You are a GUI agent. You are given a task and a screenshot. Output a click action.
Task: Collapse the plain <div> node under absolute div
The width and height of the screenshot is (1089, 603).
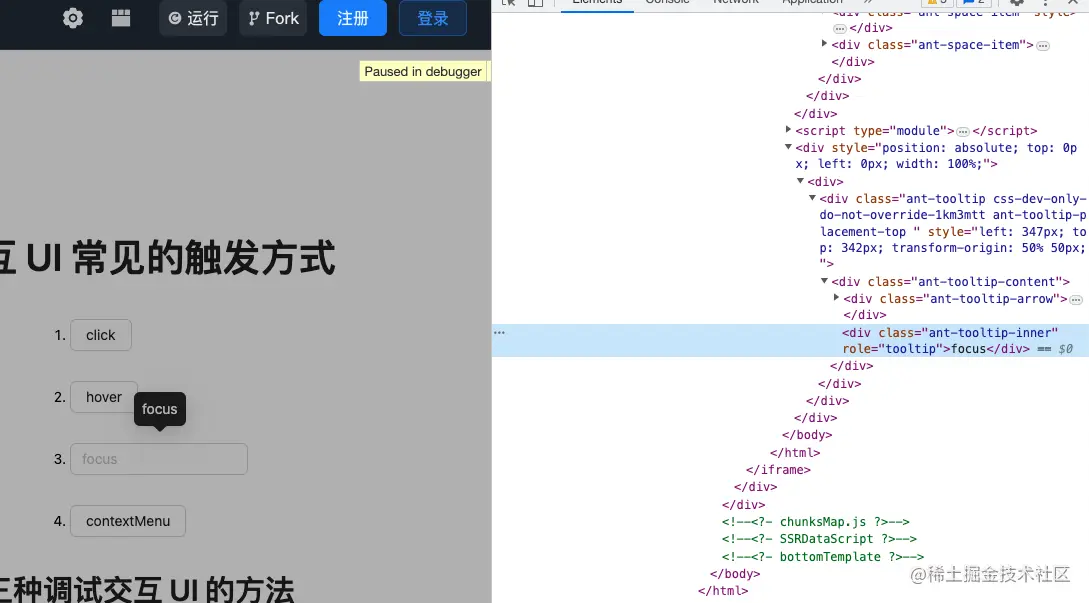pyautogui.click(x=800, y=181)
